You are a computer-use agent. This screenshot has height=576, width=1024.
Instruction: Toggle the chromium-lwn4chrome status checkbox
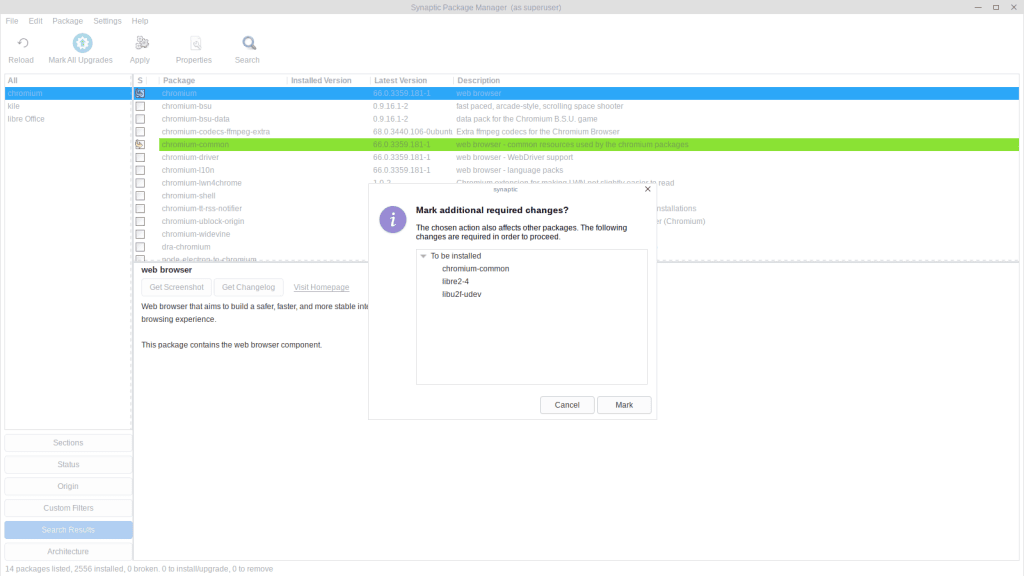(x=140, y=183)
